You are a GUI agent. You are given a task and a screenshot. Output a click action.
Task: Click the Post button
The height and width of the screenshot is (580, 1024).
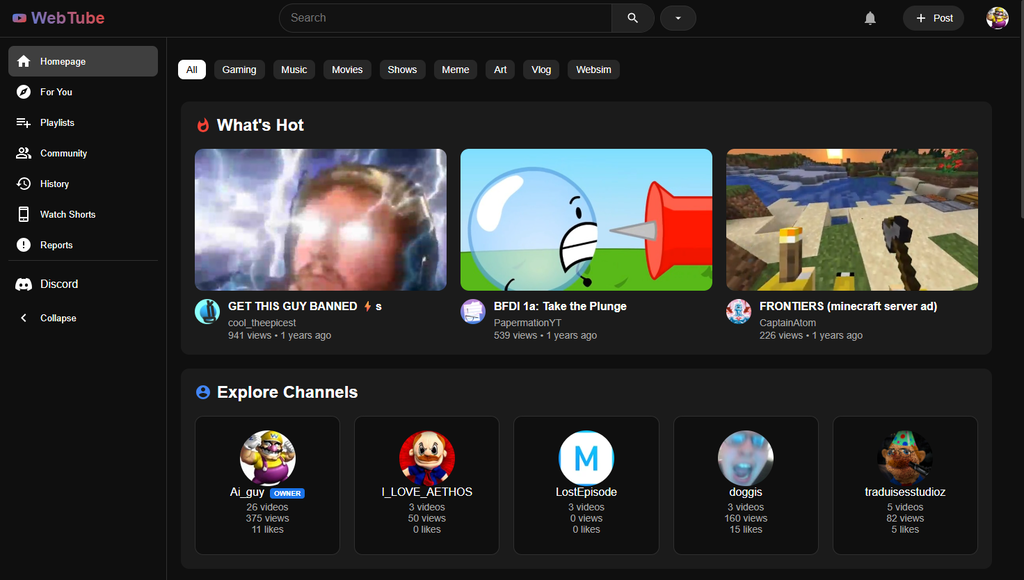pos(933,18)
